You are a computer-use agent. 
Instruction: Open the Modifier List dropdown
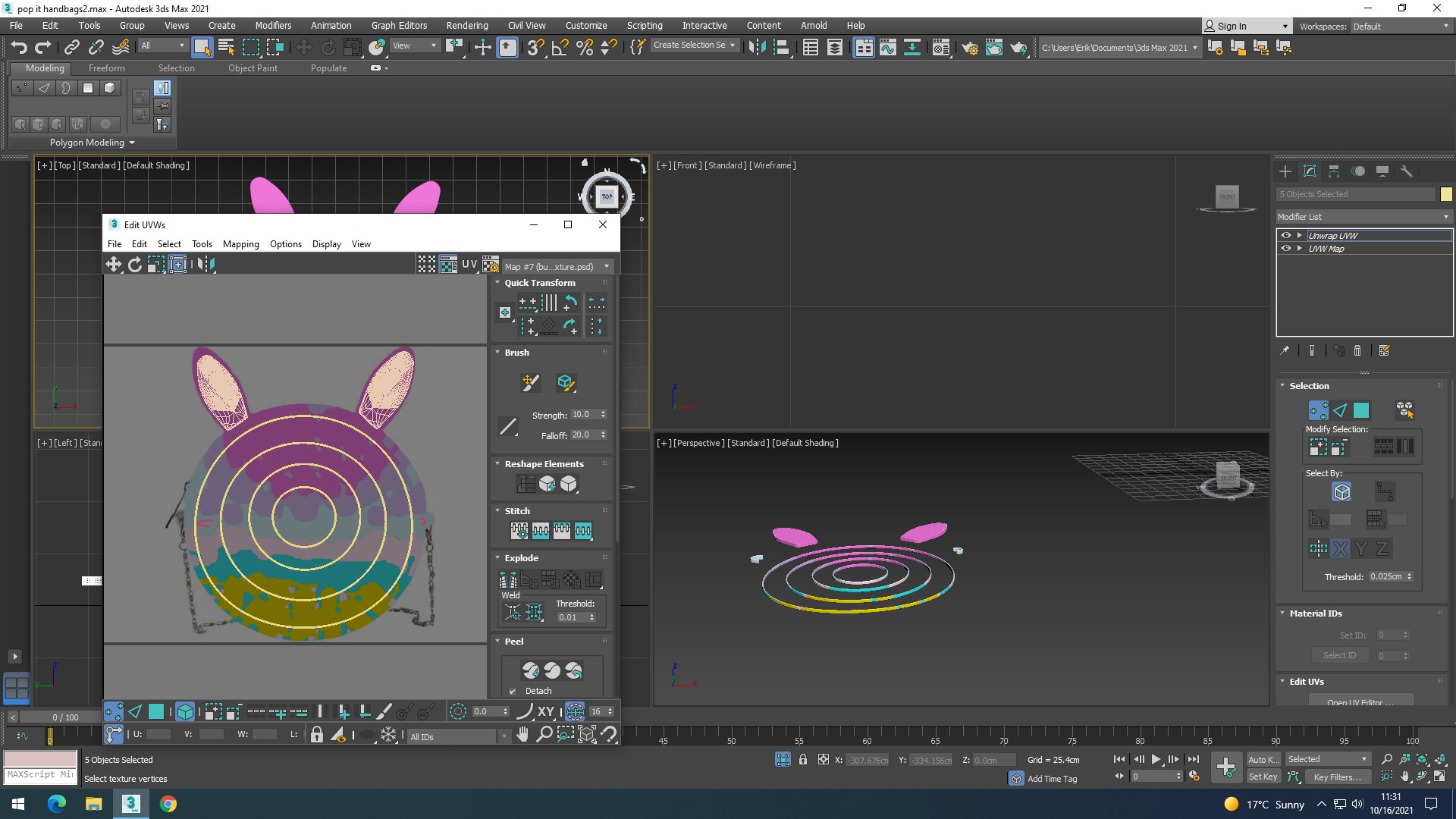(x=1364, y=217)
